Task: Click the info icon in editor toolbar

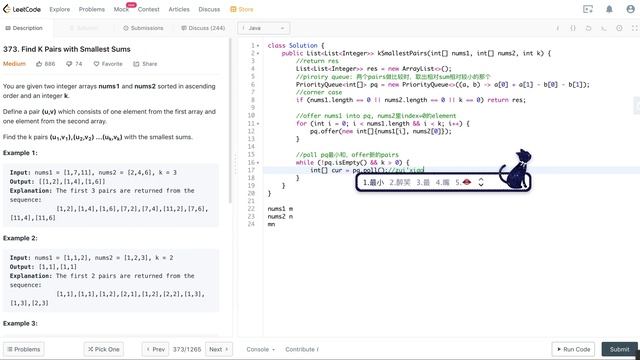Action: pyautogui.click(x=558, y=28)
